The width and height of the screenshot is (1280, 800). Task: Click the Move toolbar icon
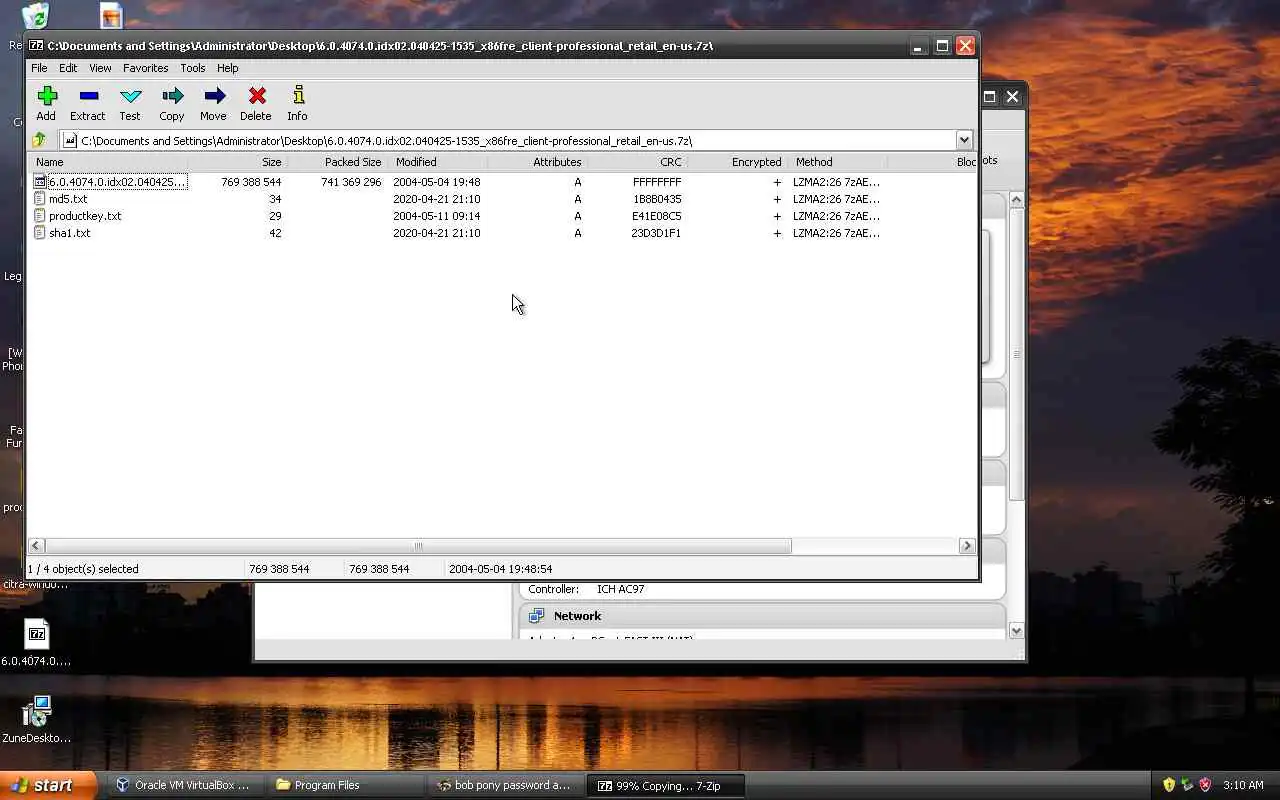[x=214, y=97]
